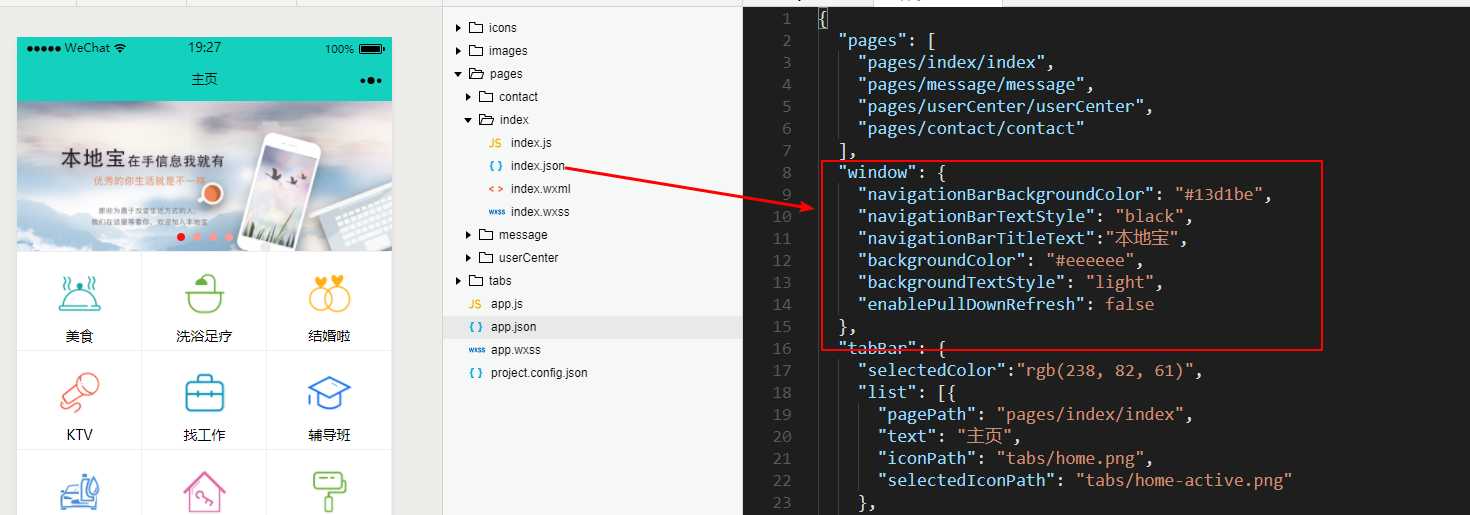The image size is (1470, 515).
Task: Open the 找工作 briefcase icon
Action: 204,392
